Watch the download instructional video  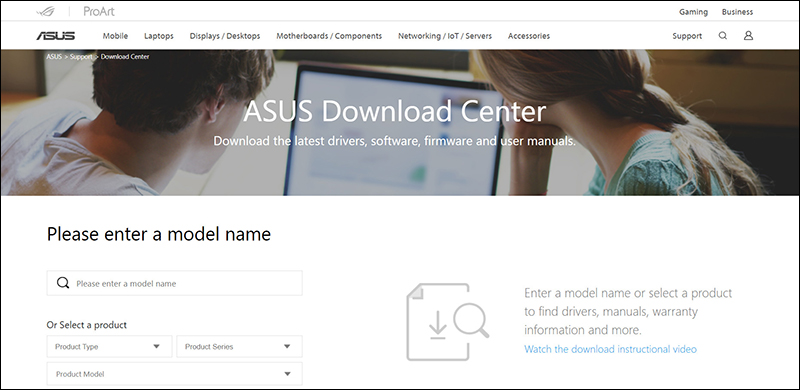point(610,349)
